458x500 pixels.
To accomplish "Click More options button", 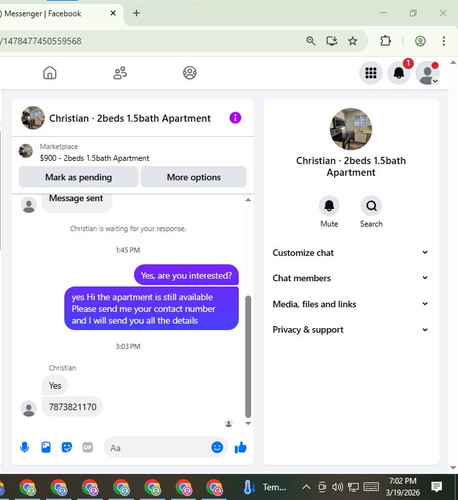I will 194,177.
